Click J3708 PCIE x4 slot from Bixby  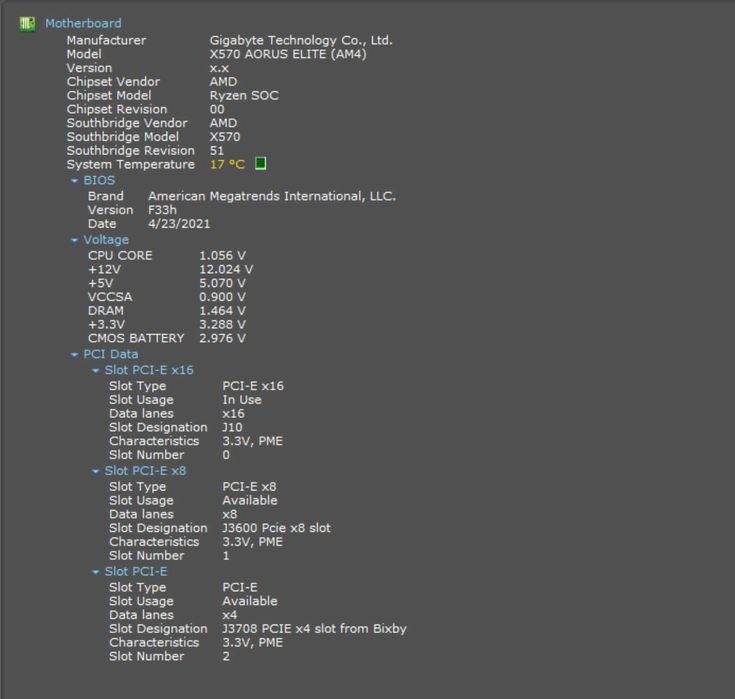point(315,629)
